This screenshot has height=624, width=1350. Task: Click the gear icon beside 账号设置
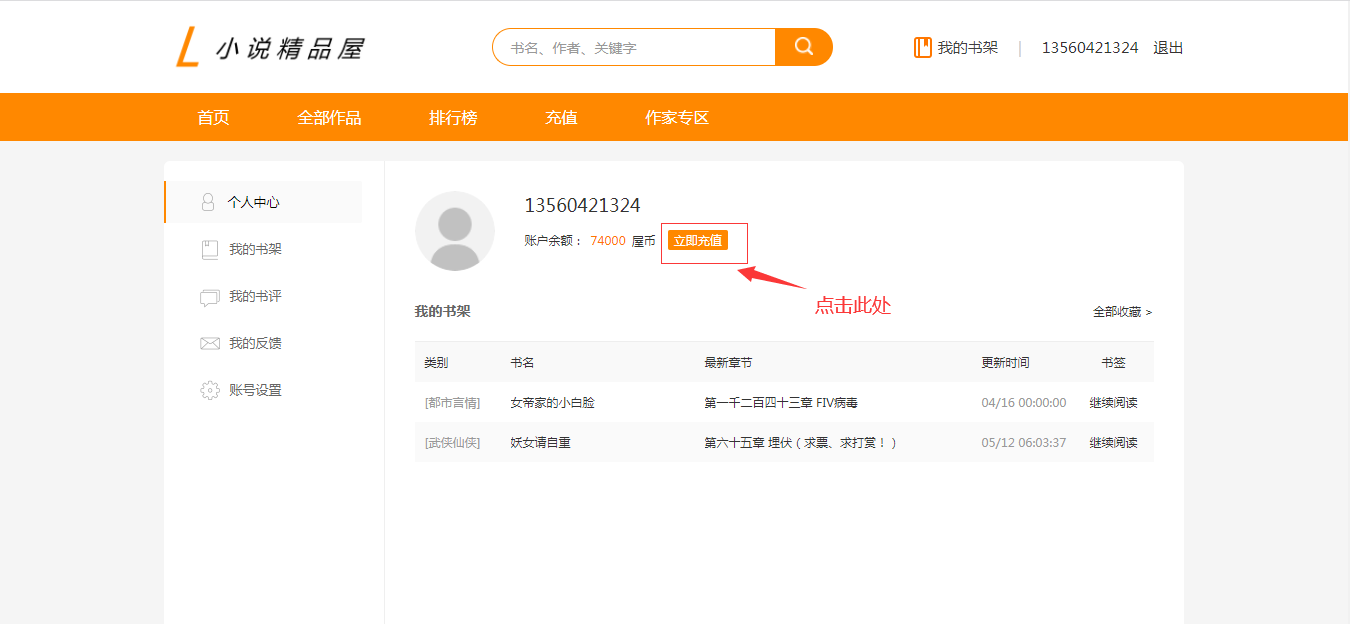coord(209,390)
